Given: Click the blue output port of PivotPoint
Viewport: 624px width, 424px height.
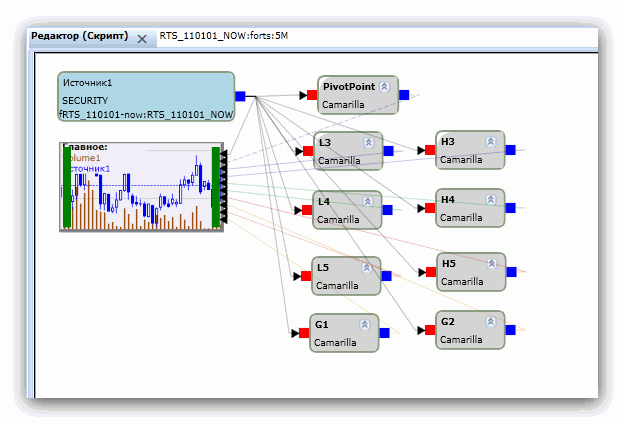Looking at the screenshot, I should 404,96.
